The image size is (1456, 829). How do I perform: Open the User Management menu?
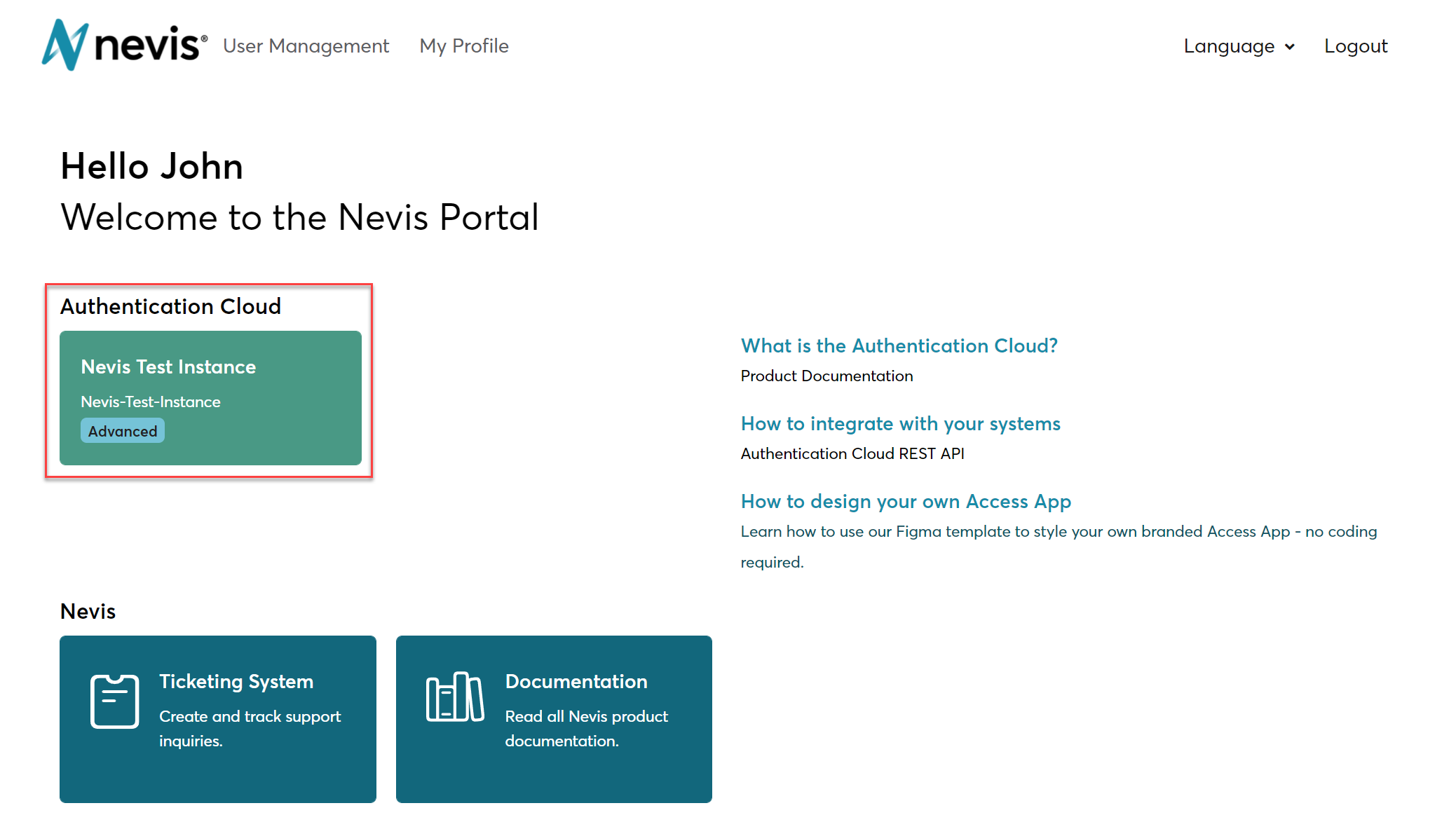point(306,46)
